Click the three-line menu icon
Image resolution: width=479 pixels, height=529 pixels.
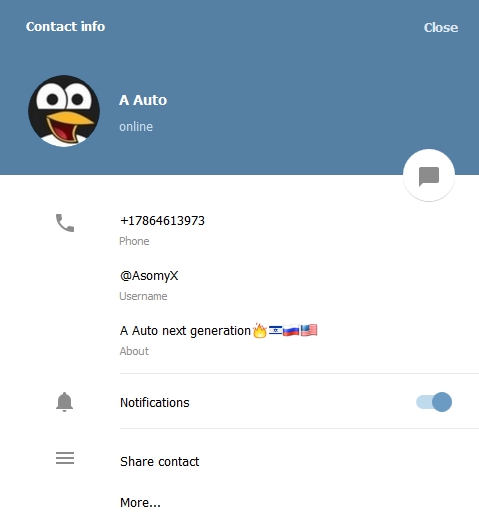(x=65, y=458)
